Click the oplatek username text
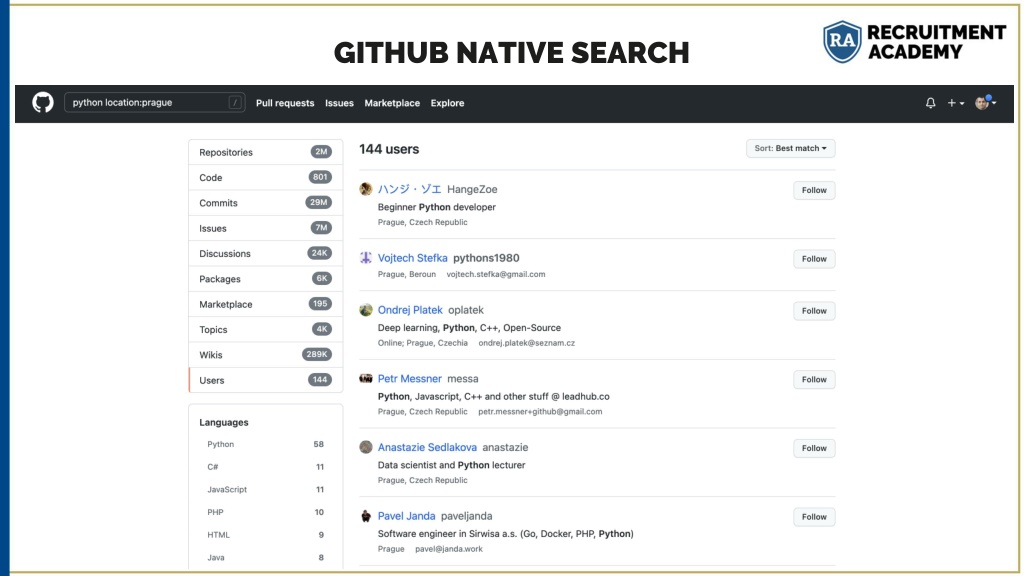Image resolution: width=1024 pixels, height=576 pixels. [x=466, y=310]
